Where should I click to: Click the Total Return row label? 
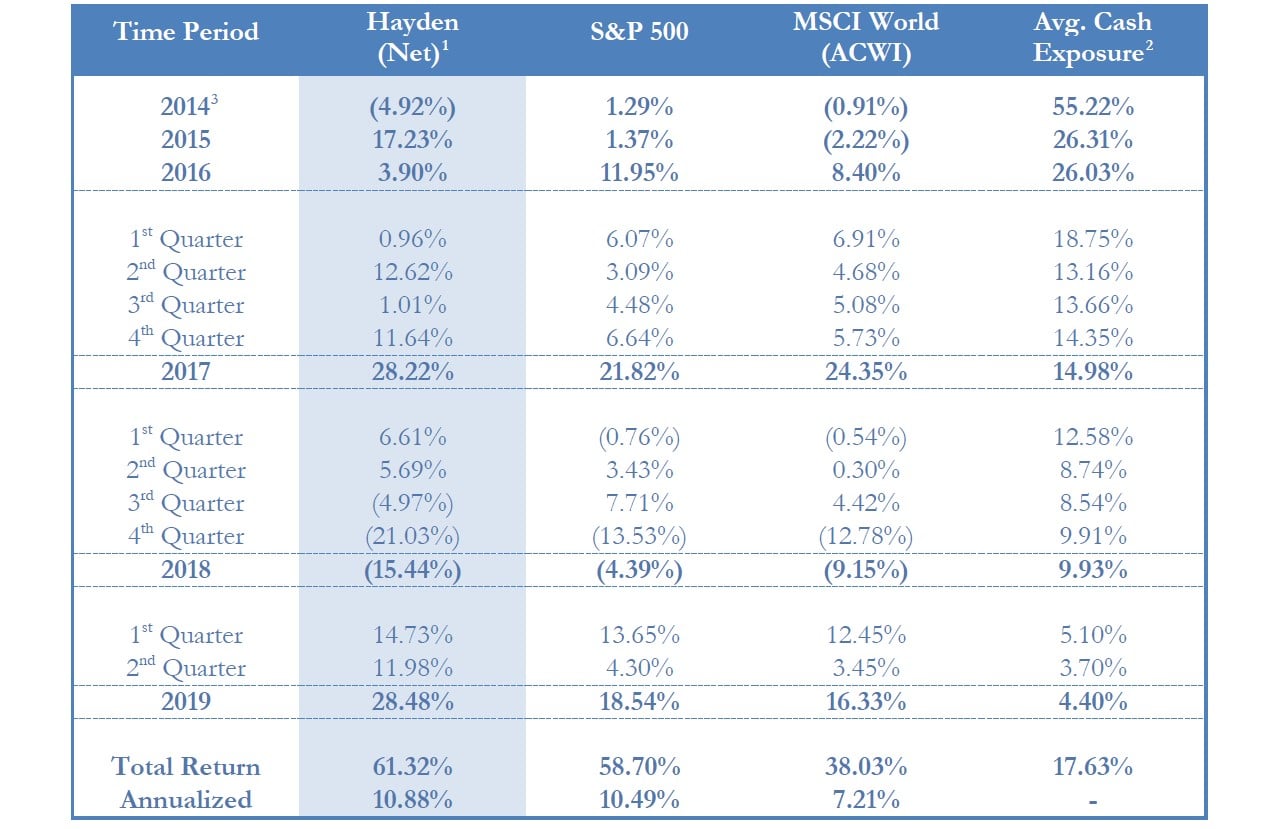(186, 767)
